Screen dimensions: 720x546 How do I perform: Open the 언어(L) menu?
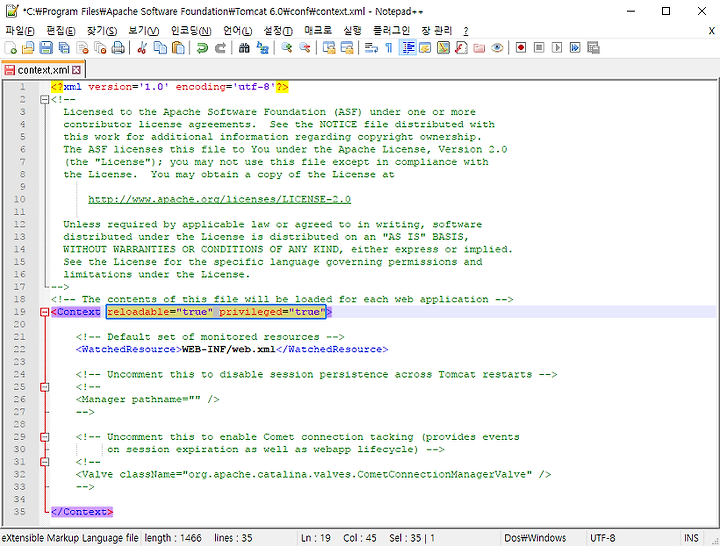click(x=237, y=31)
